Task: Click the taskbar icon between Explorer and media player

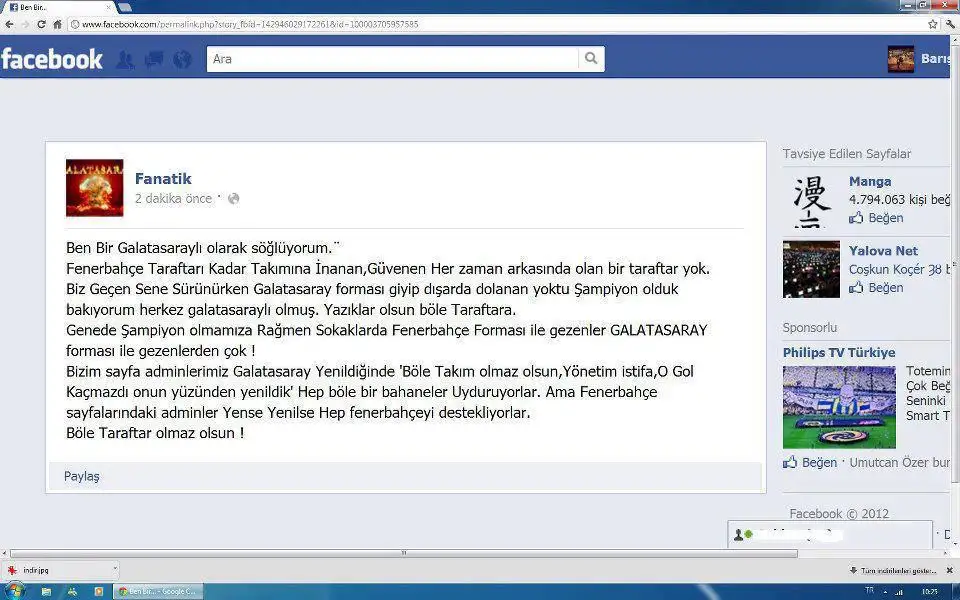Action: (72, 591)
